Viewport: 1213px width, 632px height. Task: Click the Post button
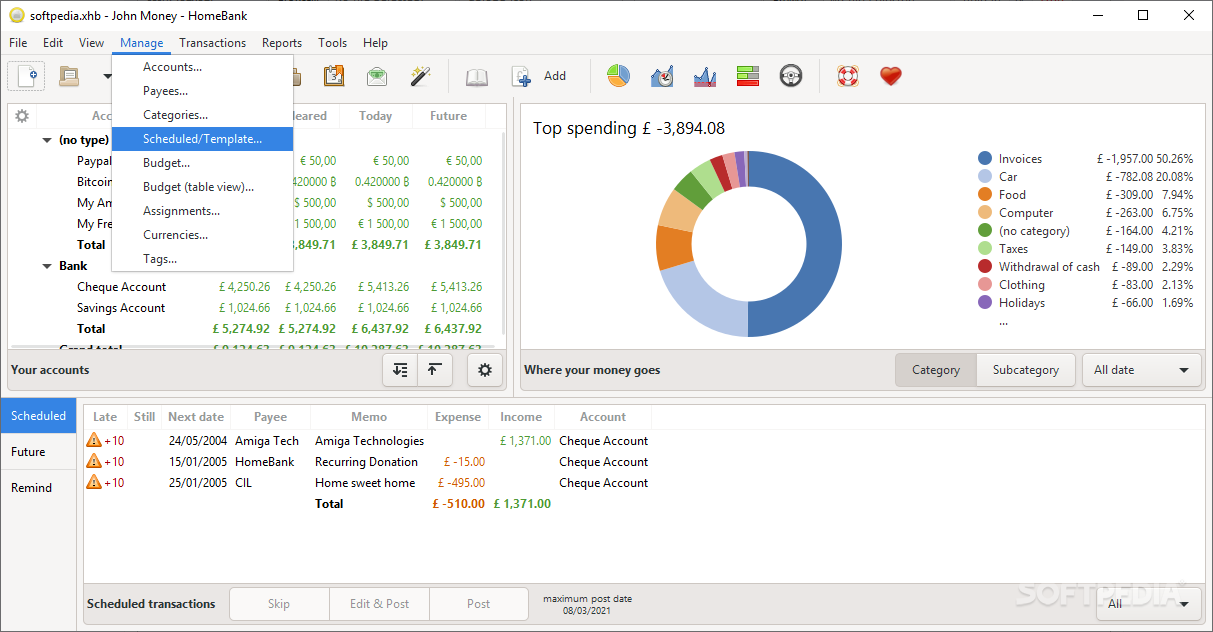[479, 604]
